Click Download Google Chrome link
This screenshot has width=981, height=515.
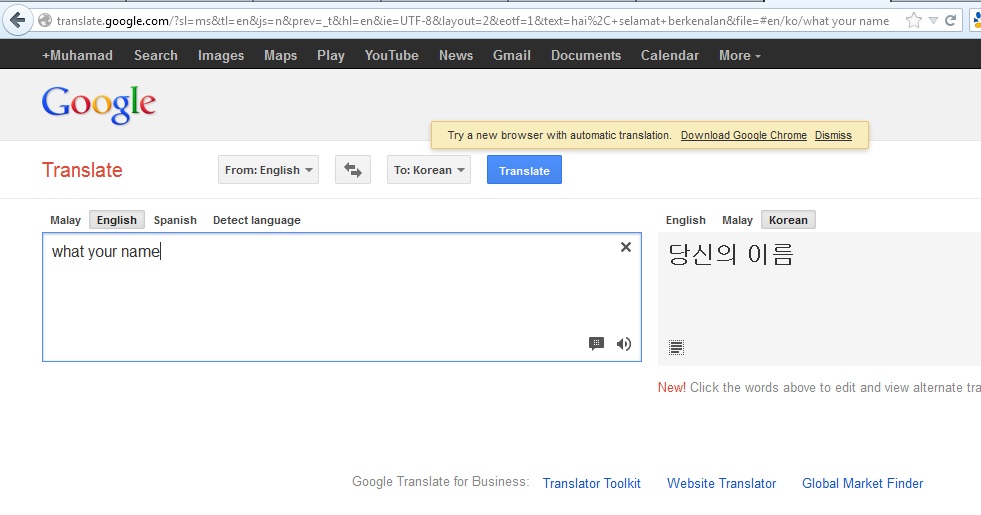(744, 135)
